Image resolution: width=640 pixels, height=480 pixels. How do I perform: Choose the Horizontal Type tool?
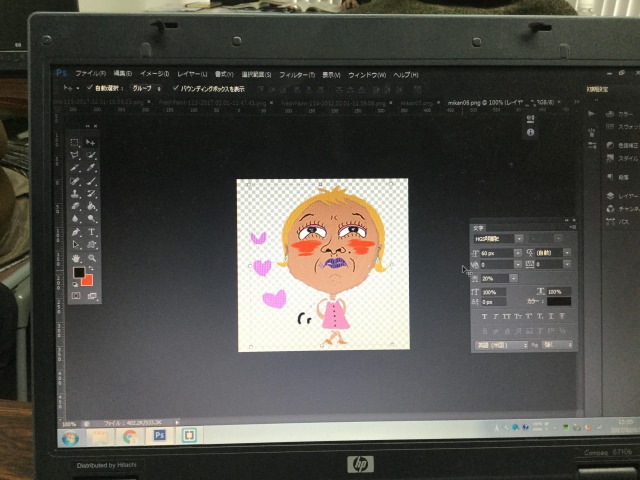pyautogui.click(x=91, y=231)
